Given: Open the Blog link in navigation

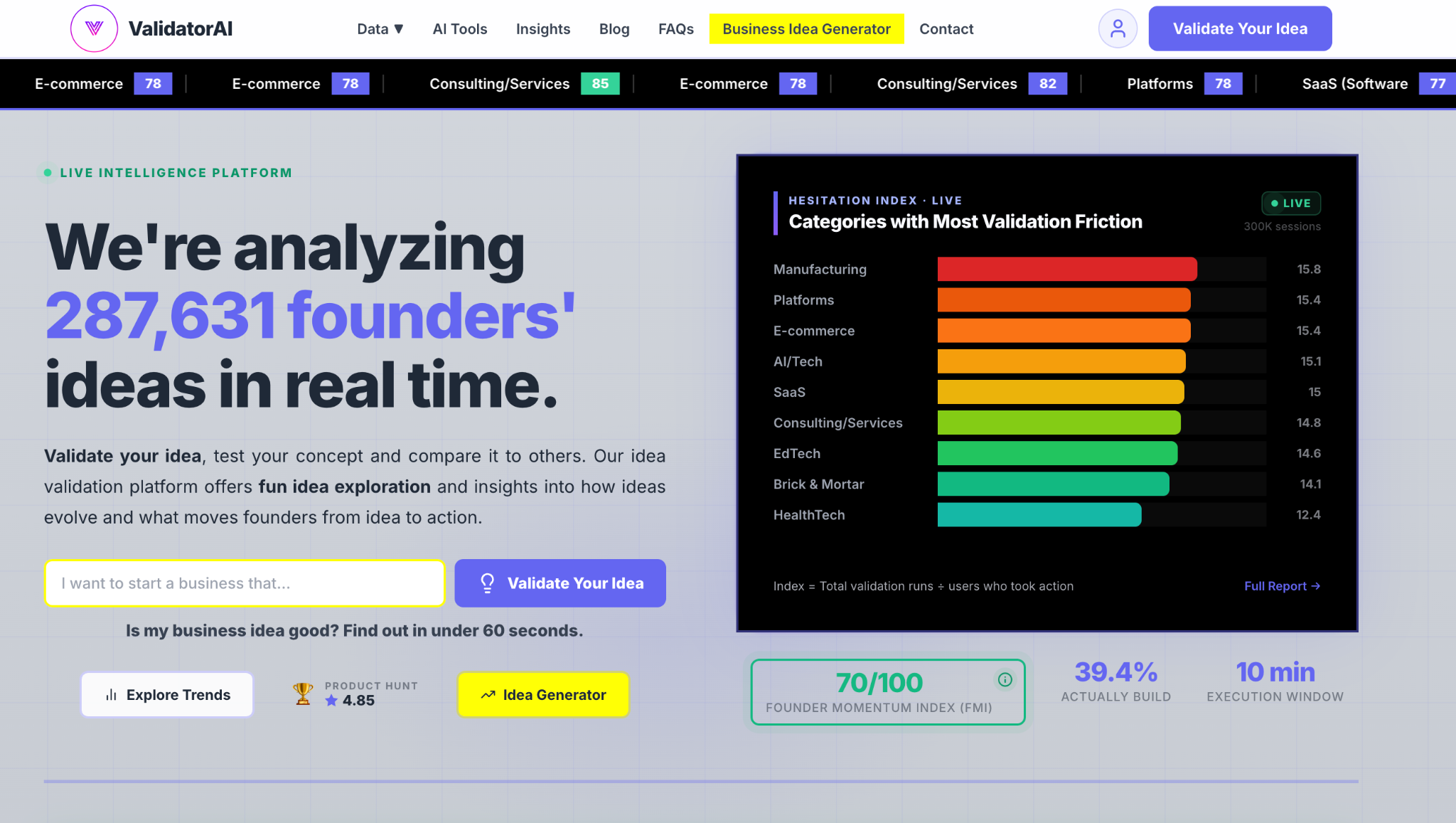Looking at the screenshot, I should pos(614,29).
